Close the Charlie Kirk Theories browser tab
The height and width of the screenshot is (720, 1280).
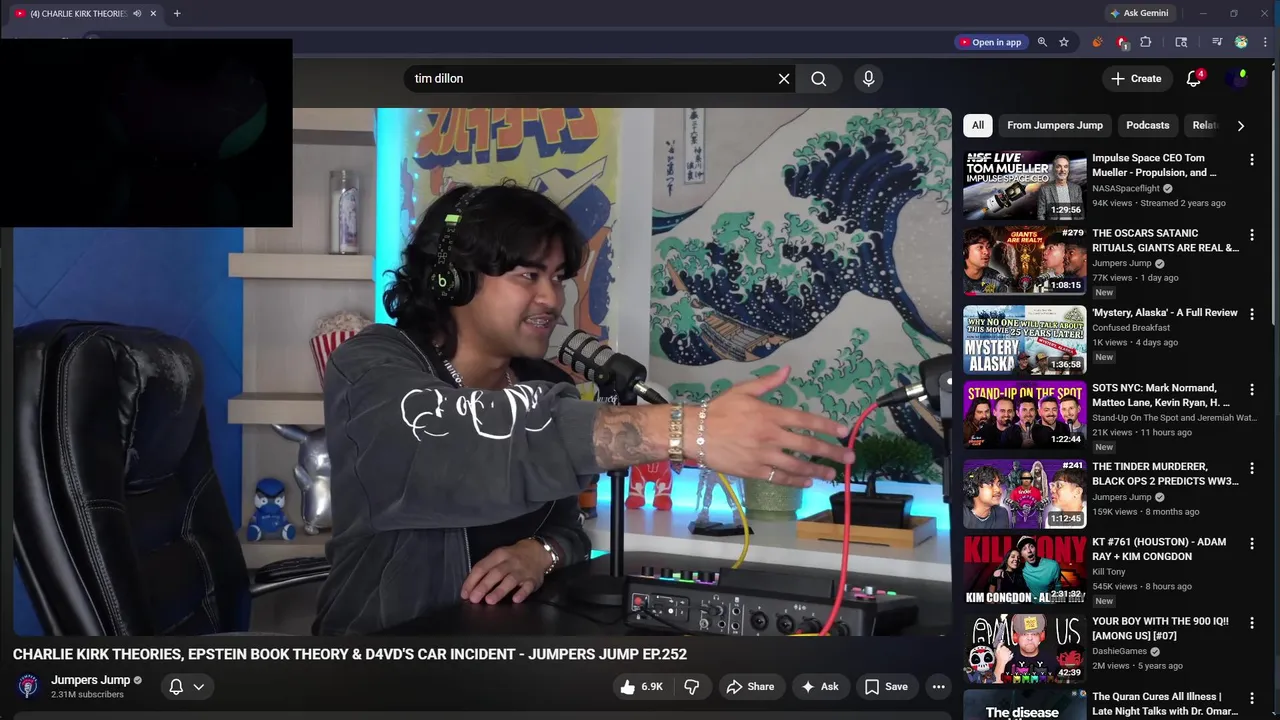pos(153,13)
